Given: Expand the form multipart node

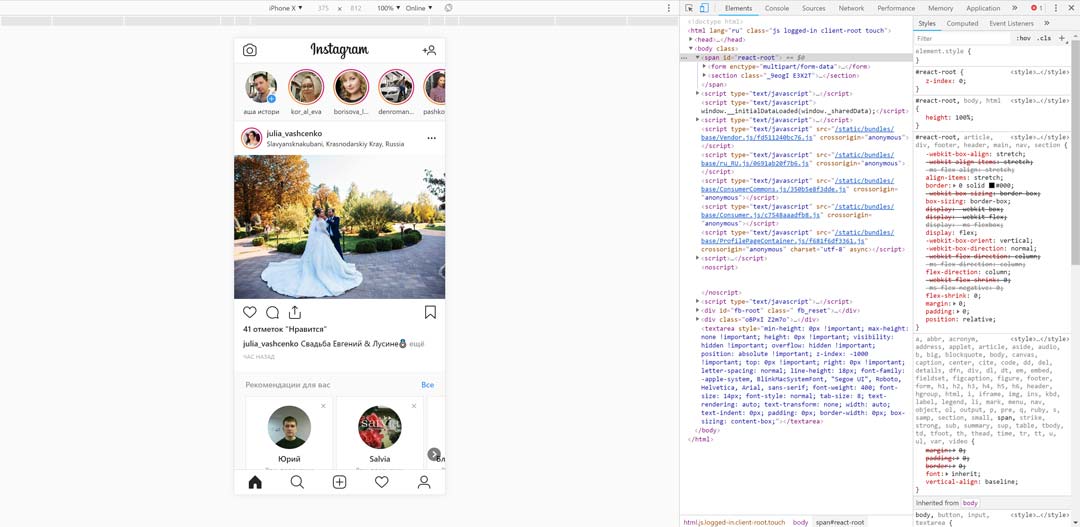Looking at the screenshot, I should 704,67.
